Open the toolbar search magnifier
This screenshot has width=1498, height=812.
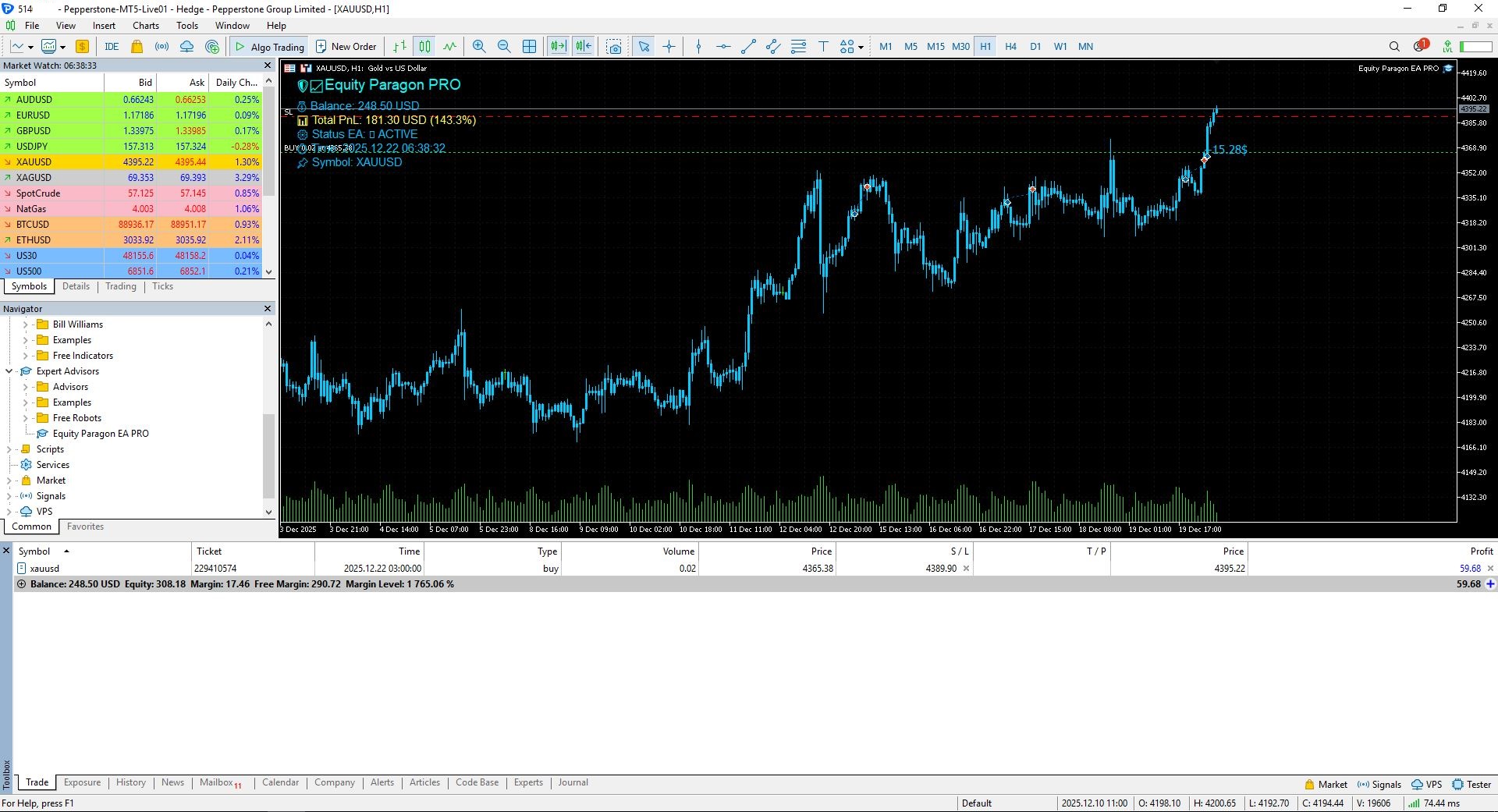click(x=1394, y=47)
